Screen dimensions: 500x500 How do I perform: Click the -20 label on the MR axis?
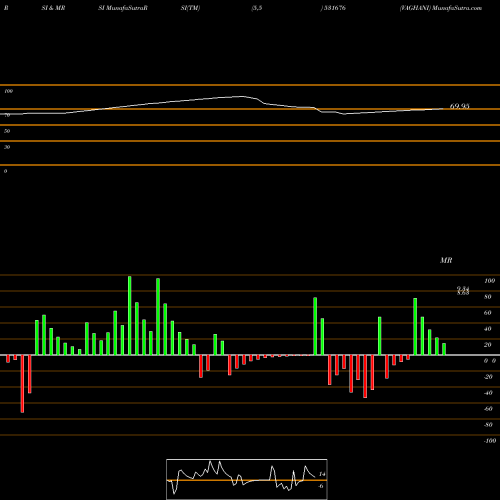[x=488, y=377]
